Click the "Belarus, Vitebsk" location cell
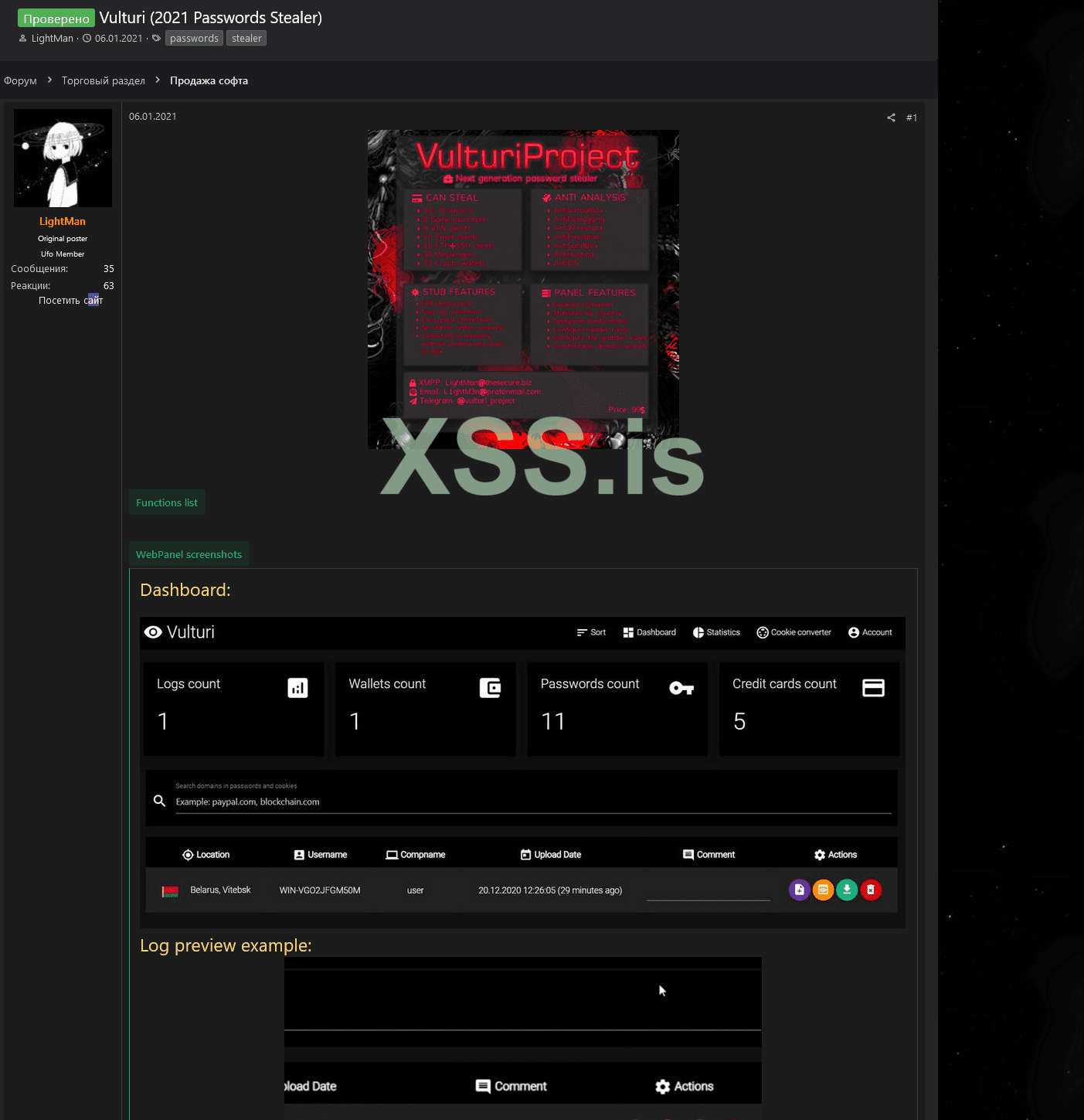Image resolution: width=1084 pixels, height=1120 pixels. click(220, 890)
